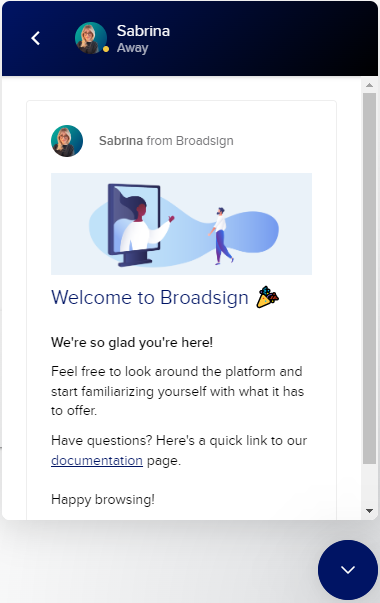Click the walking man figure in the illustration

point(221,236)
